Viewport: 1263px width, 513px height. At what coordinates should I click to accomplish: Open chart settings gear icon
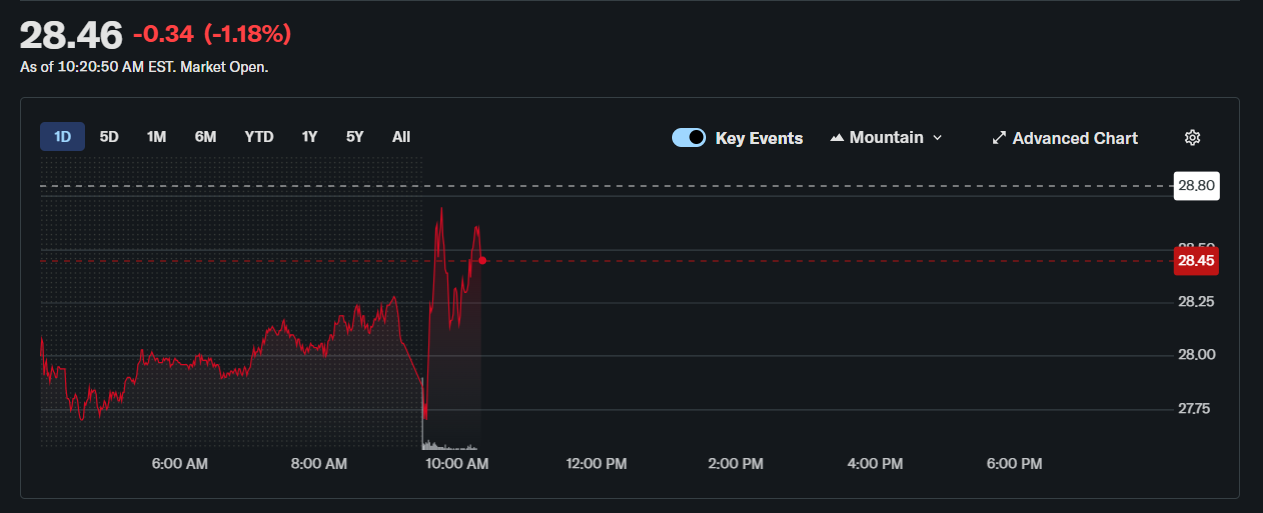pos(1192,138)
